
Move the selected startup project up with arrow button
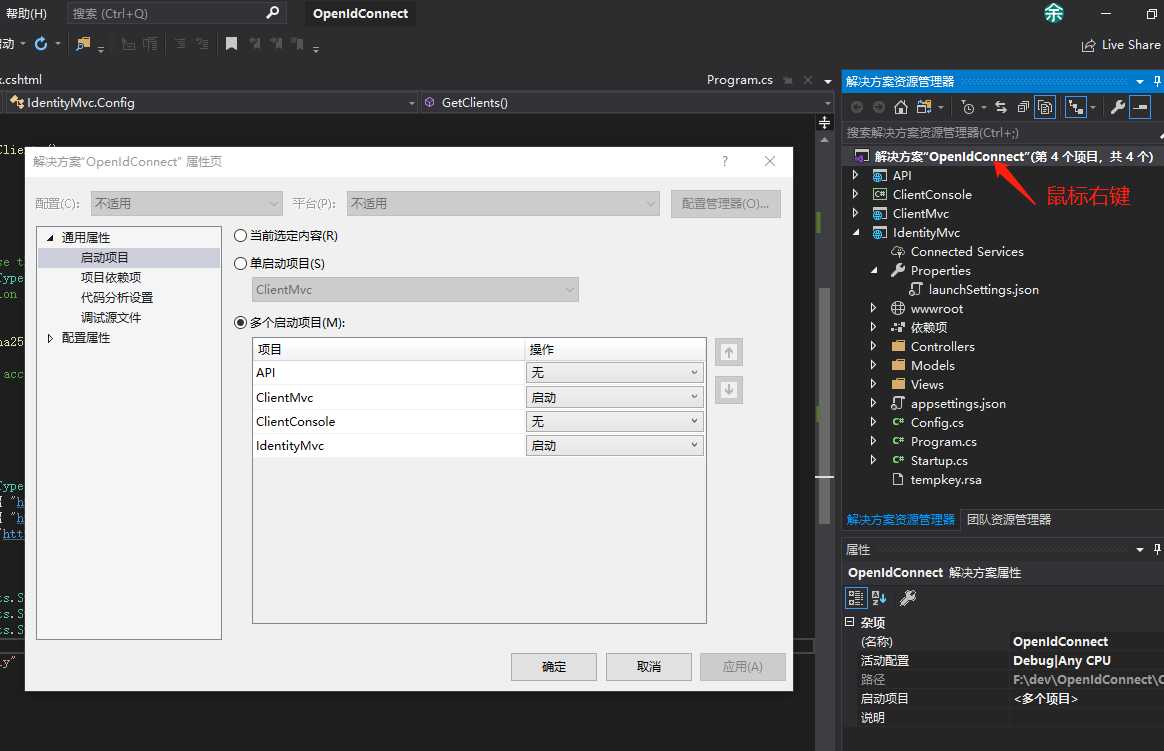click(x=729, y=352)
